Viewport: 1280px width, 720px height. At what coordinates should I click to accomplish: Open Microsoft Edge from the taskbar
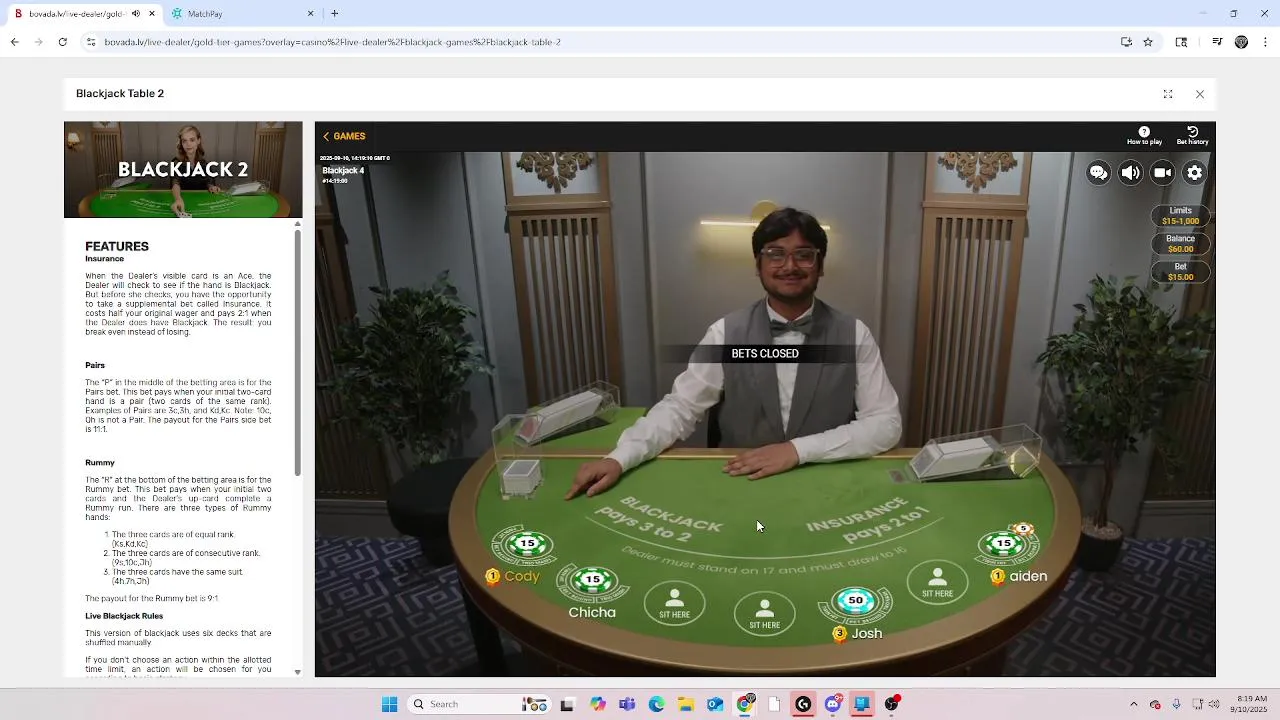(x=656, y=704)
